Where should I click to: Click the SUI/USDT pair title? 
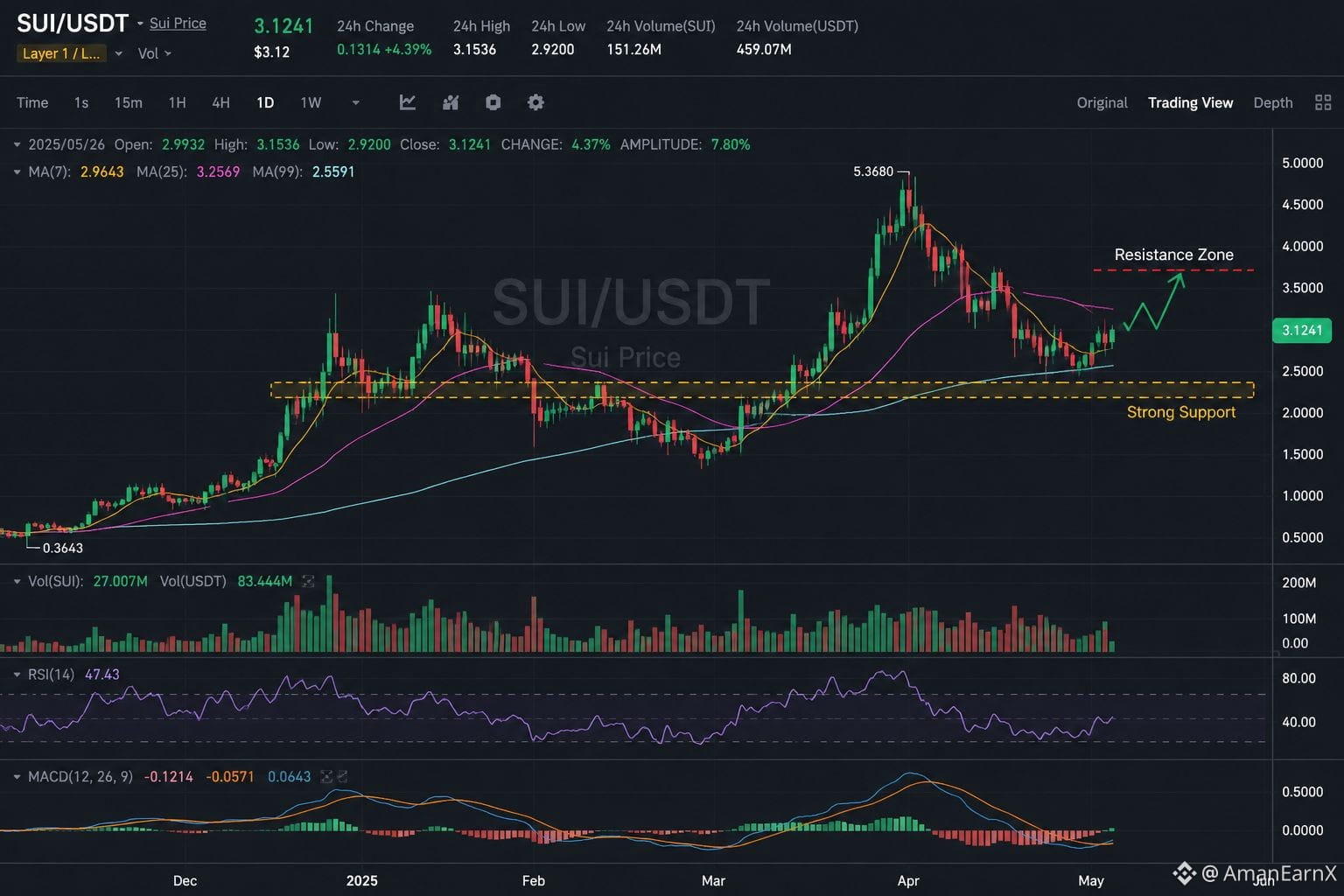(73, 24)
